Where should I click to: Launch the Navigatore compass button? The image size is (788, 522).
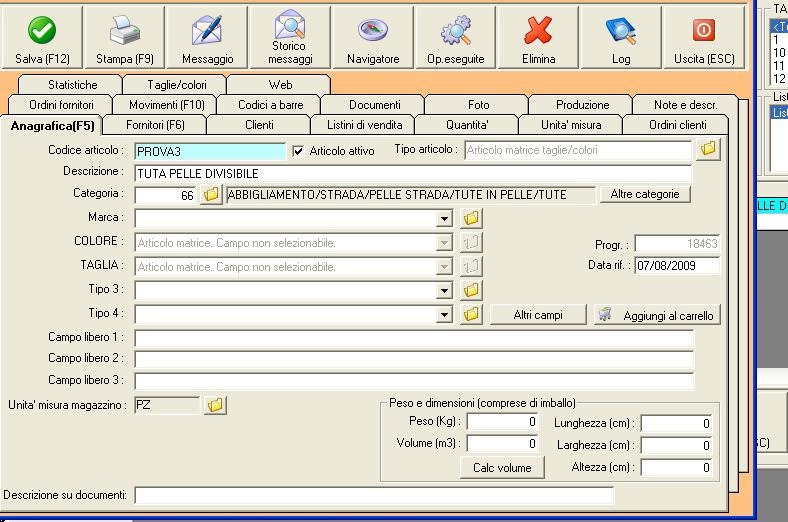(x=373, y=37)
